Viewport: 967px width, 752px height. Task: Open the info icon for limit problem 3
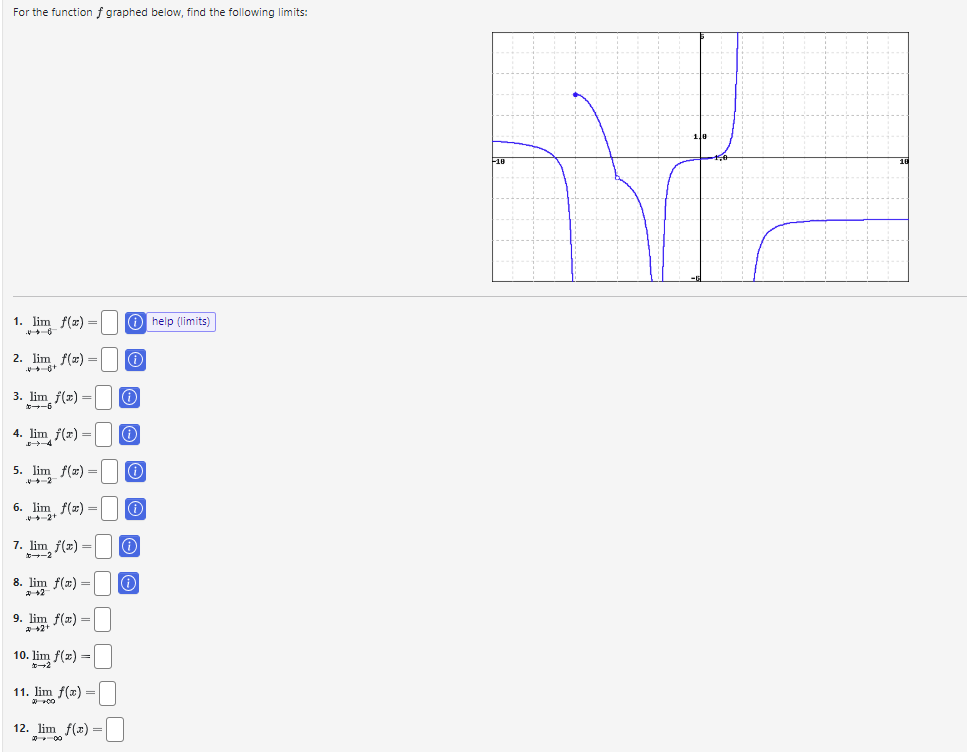tap(128, 397)
